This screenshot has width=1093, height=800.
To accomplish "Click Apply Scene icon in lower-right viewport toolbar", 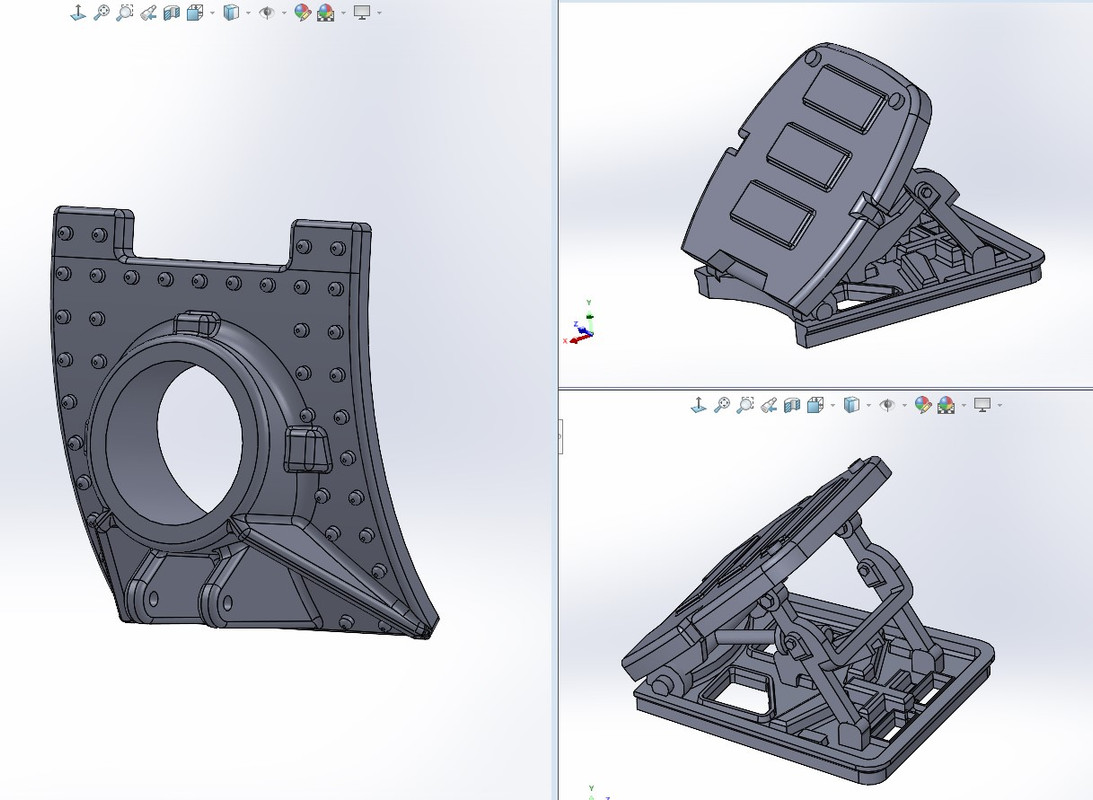I will click(x=946, y=405).
